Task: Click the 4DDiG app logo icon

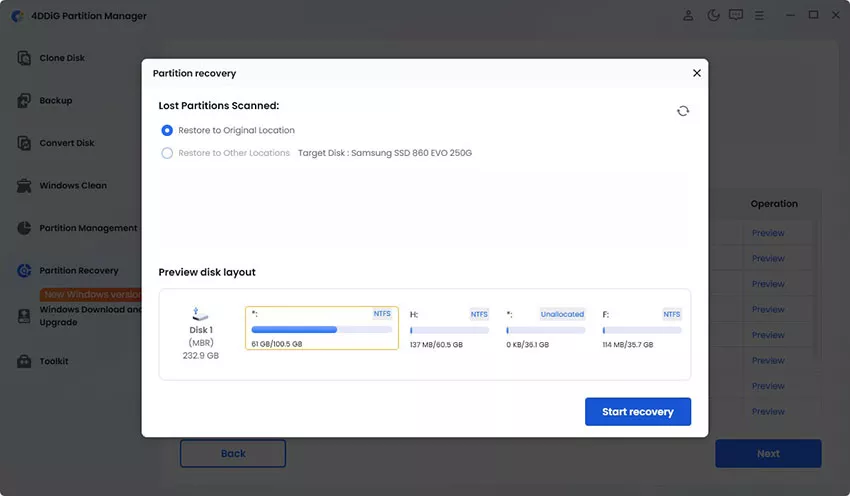Action: [17, 16]
